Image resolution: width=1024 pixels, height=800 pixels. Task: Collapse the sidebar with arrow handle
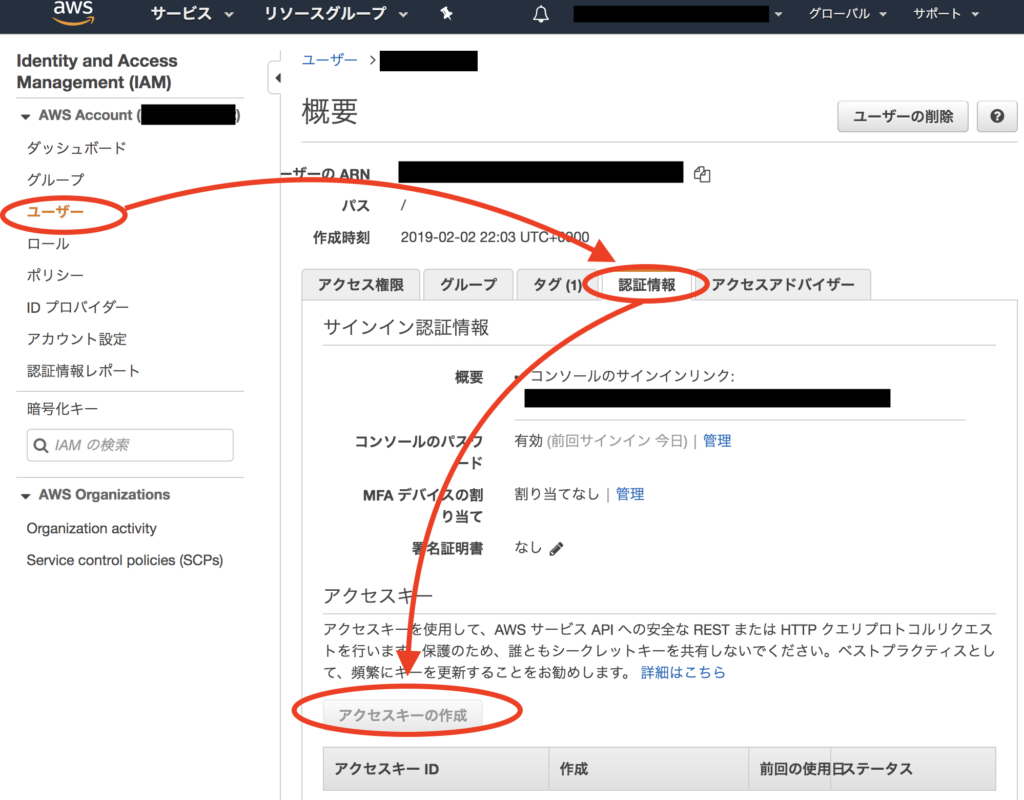[x=277, y=78]
